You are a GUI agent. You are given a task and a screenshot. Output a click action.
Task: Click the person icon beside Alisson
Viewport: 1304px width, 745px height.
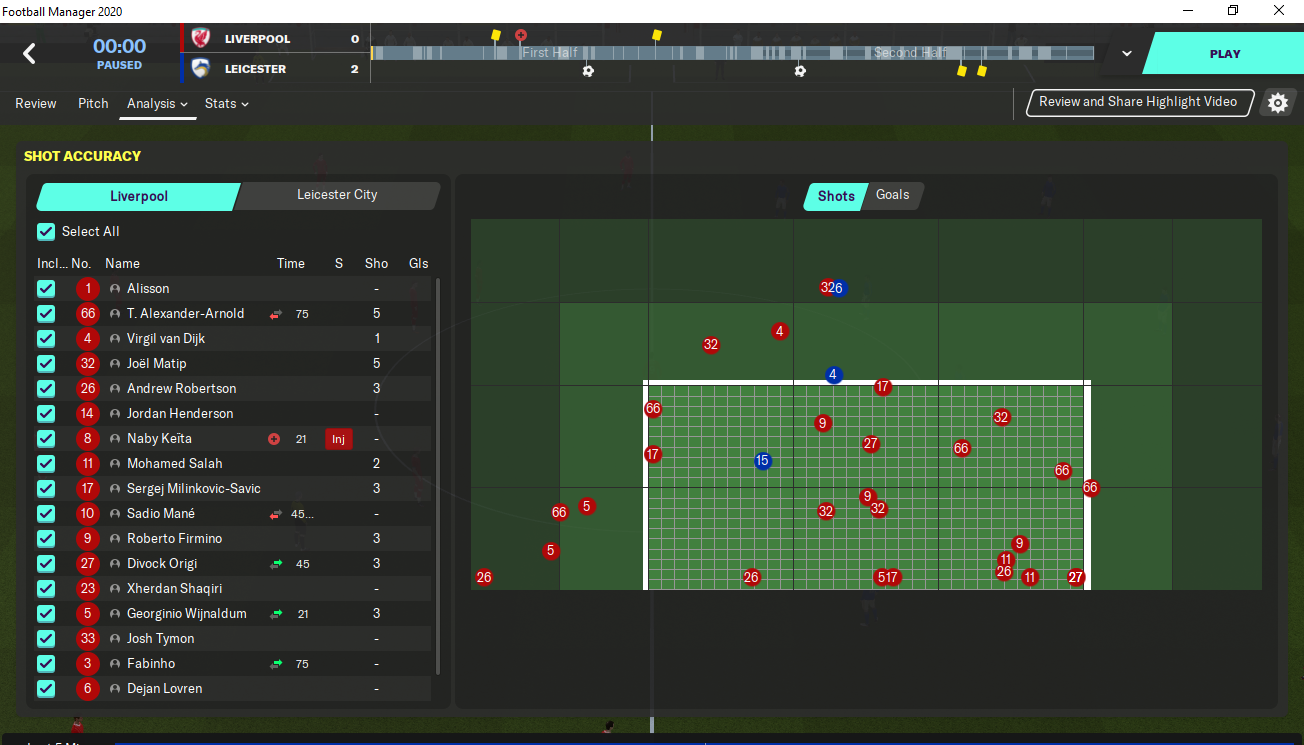coord(115,289)
